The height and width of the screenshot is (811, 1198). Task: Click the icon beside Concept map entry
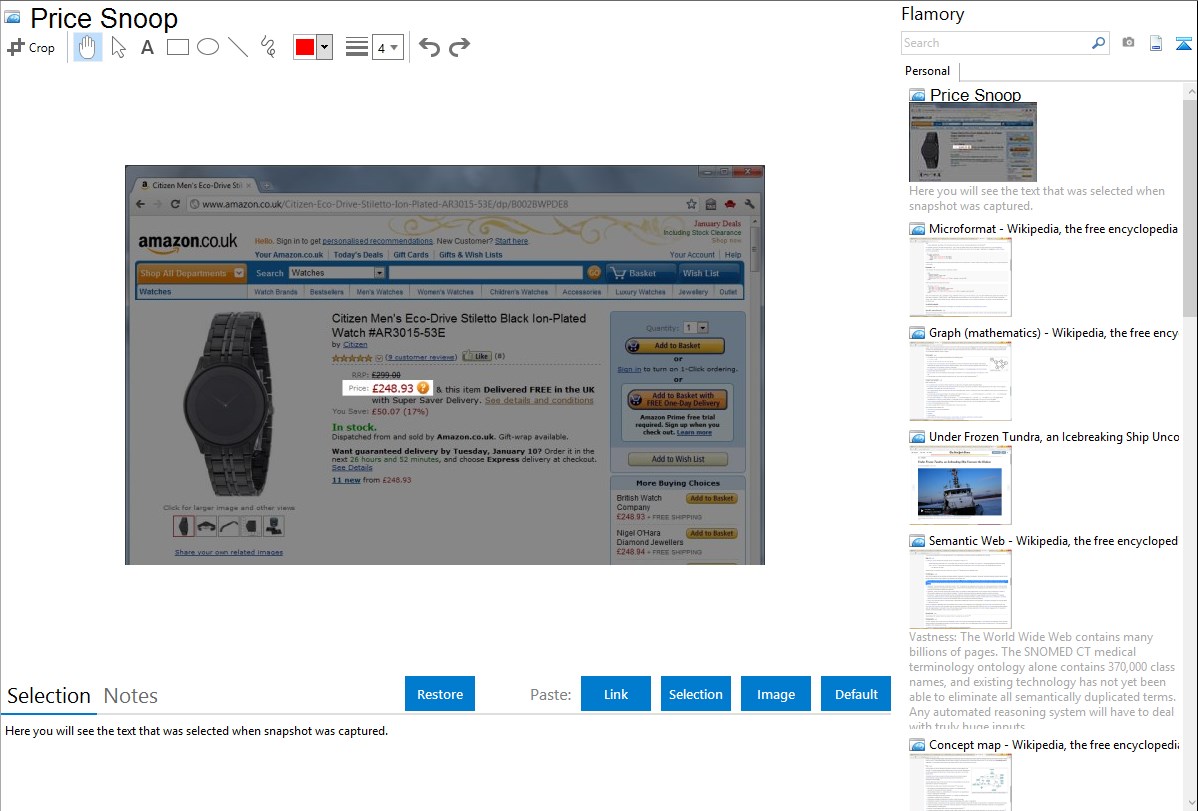[917, 745]
